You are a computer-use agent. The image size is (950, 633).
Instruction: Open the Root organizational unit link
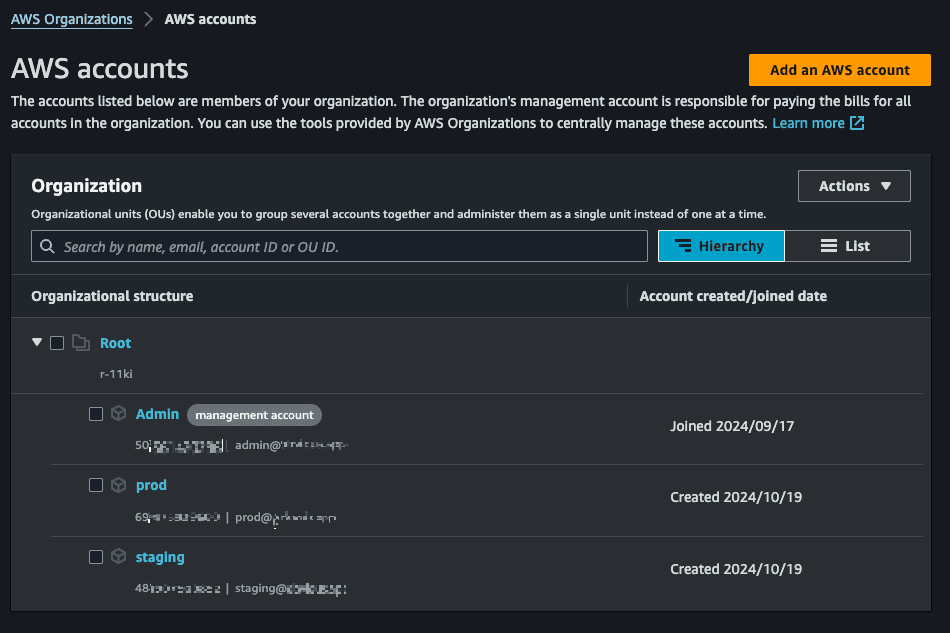115,343
